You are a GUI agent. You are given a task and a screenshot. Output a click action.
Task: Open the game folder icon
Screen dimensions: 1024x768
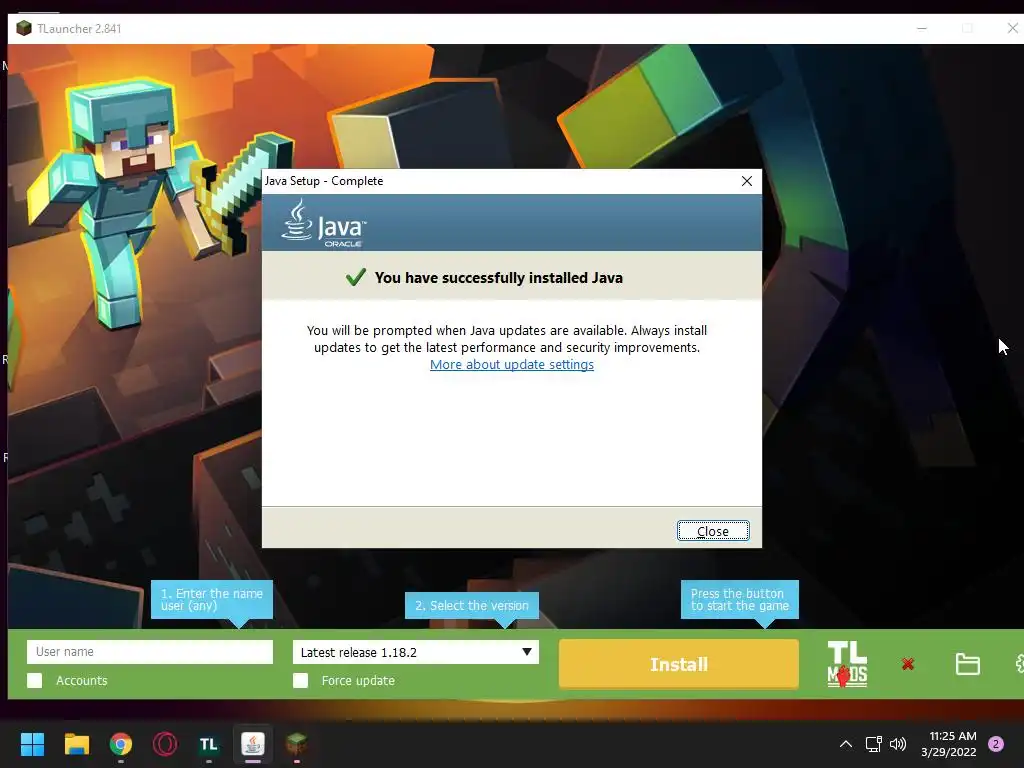coord(967,664)
